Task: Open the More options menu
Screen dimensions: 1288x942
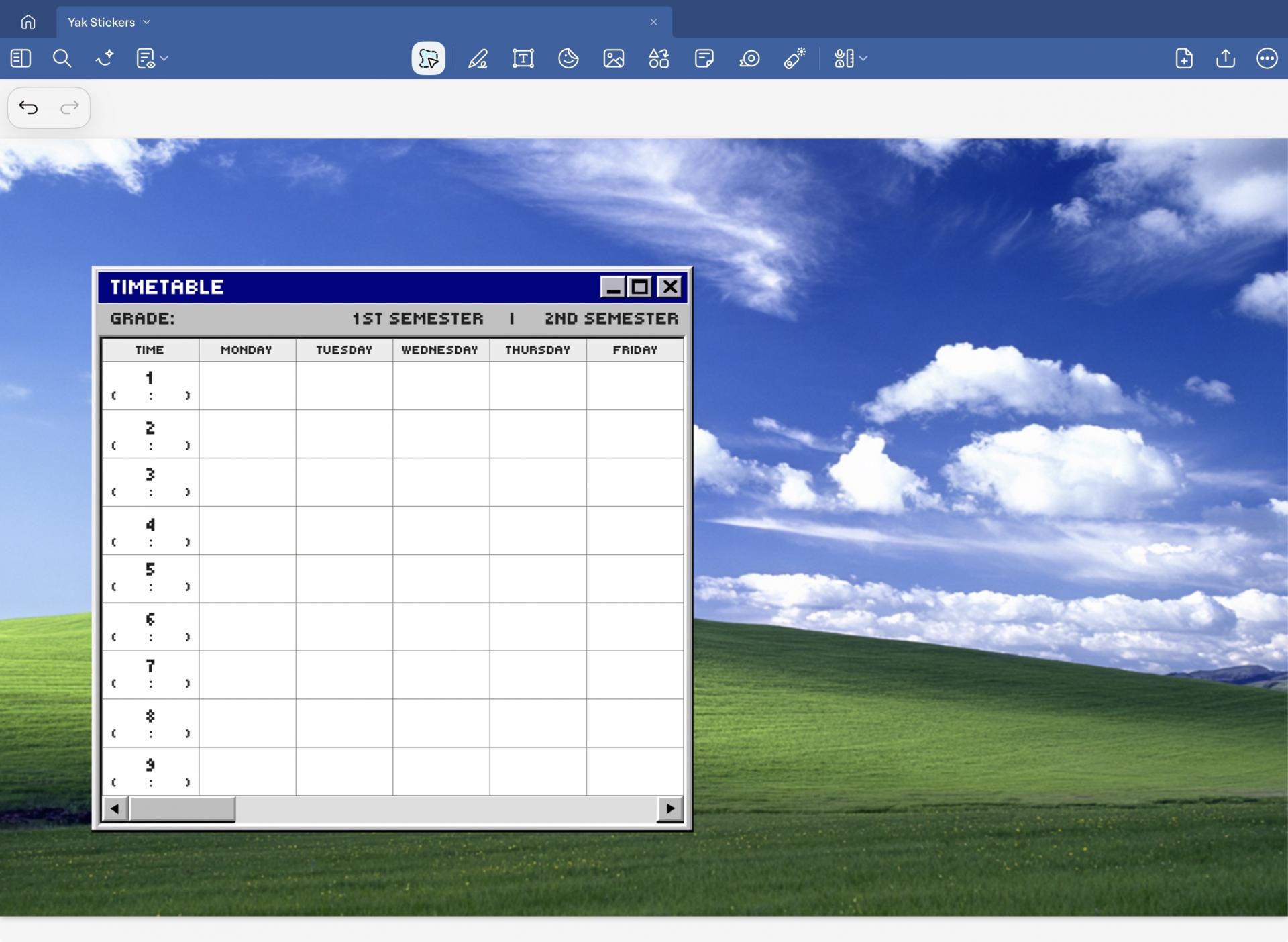Action: tap(1267, 58)
